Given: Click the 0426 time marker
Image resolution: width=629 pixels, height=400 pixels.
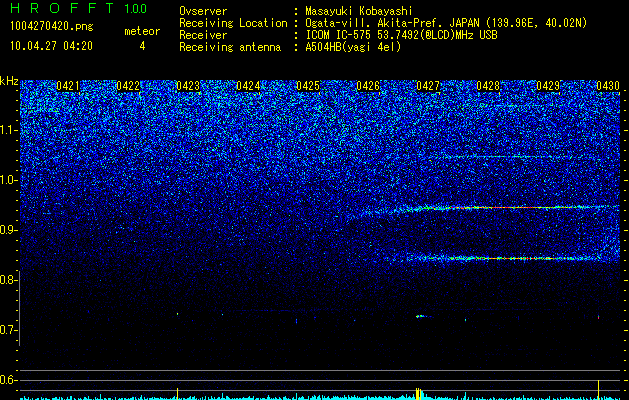Looking at the screenshot, I should pyautogui.click(x=368, y=86).
